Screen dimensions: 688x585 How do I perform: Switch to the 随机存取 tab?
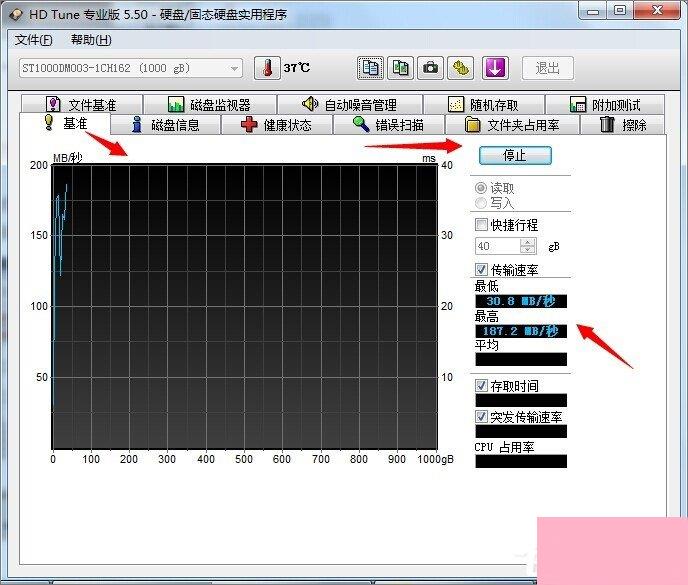pos(484,104)
